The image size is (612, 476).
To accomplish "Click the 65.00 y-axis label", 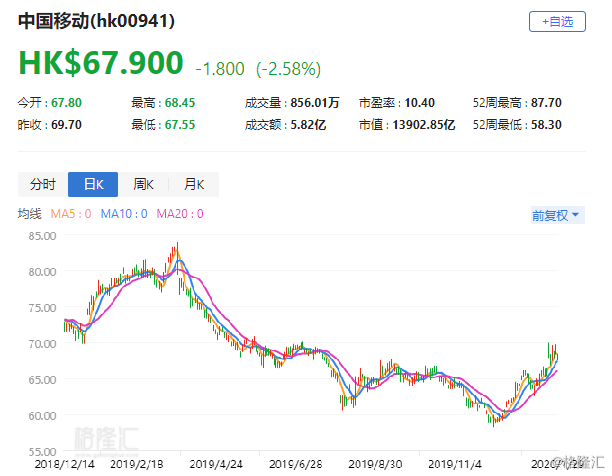I will [x=42, y=380].
